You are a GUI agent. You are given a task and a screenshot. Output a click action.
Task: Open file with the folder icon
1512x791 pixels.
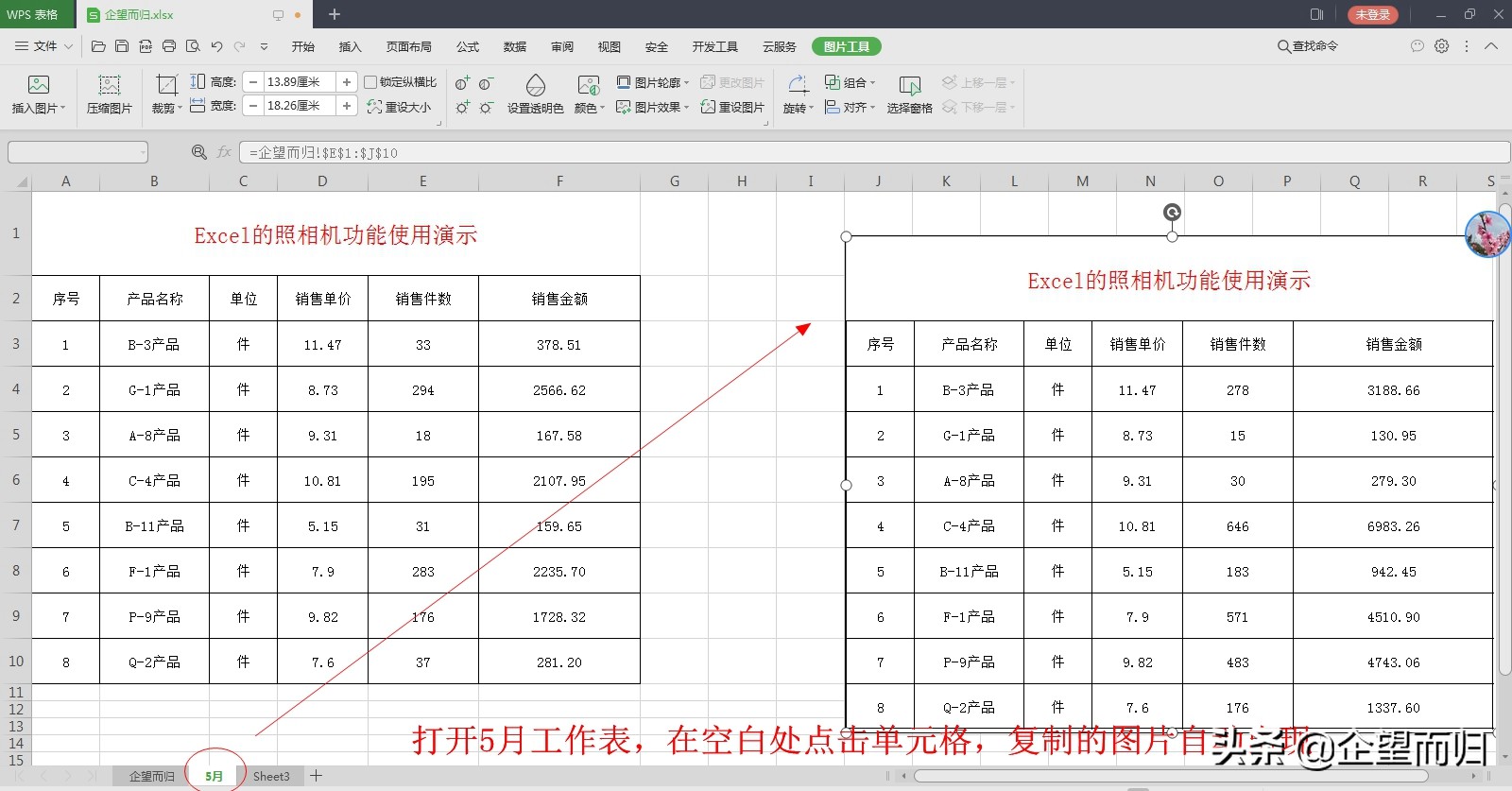coord(98,46)
